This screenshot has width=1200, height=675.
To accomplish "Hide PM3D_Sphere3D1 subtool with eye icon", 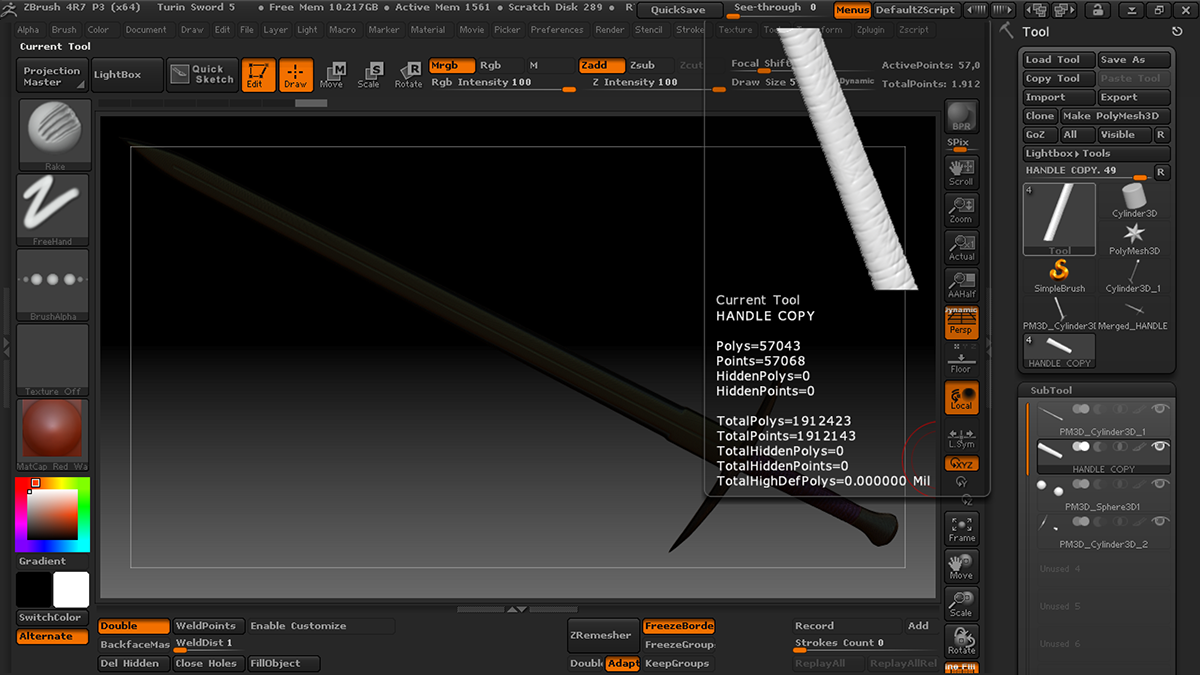I will 1160,485.
